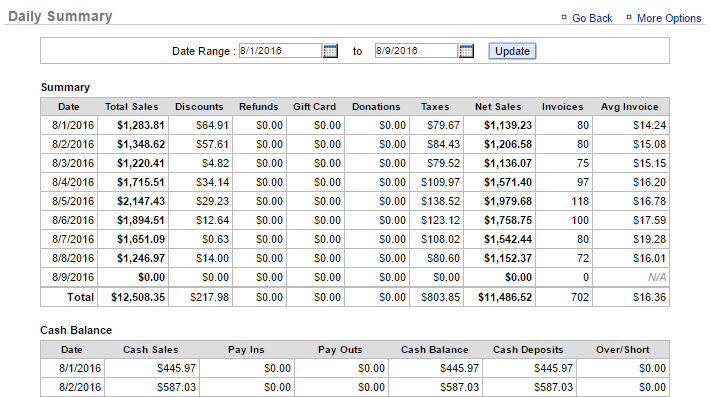Click the grand total $12,508.35
Screen dimensions: 710x397
coord(138,297)
